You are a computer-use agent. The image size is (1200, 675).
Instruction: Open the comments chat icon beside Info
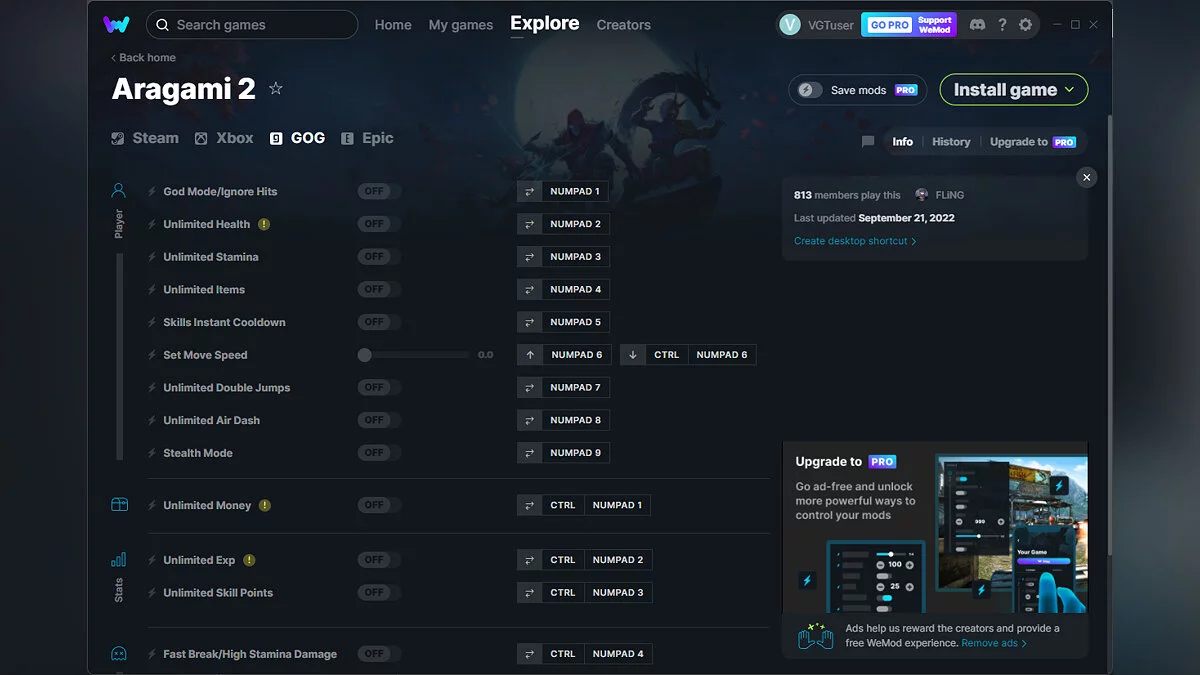[868, 142]
